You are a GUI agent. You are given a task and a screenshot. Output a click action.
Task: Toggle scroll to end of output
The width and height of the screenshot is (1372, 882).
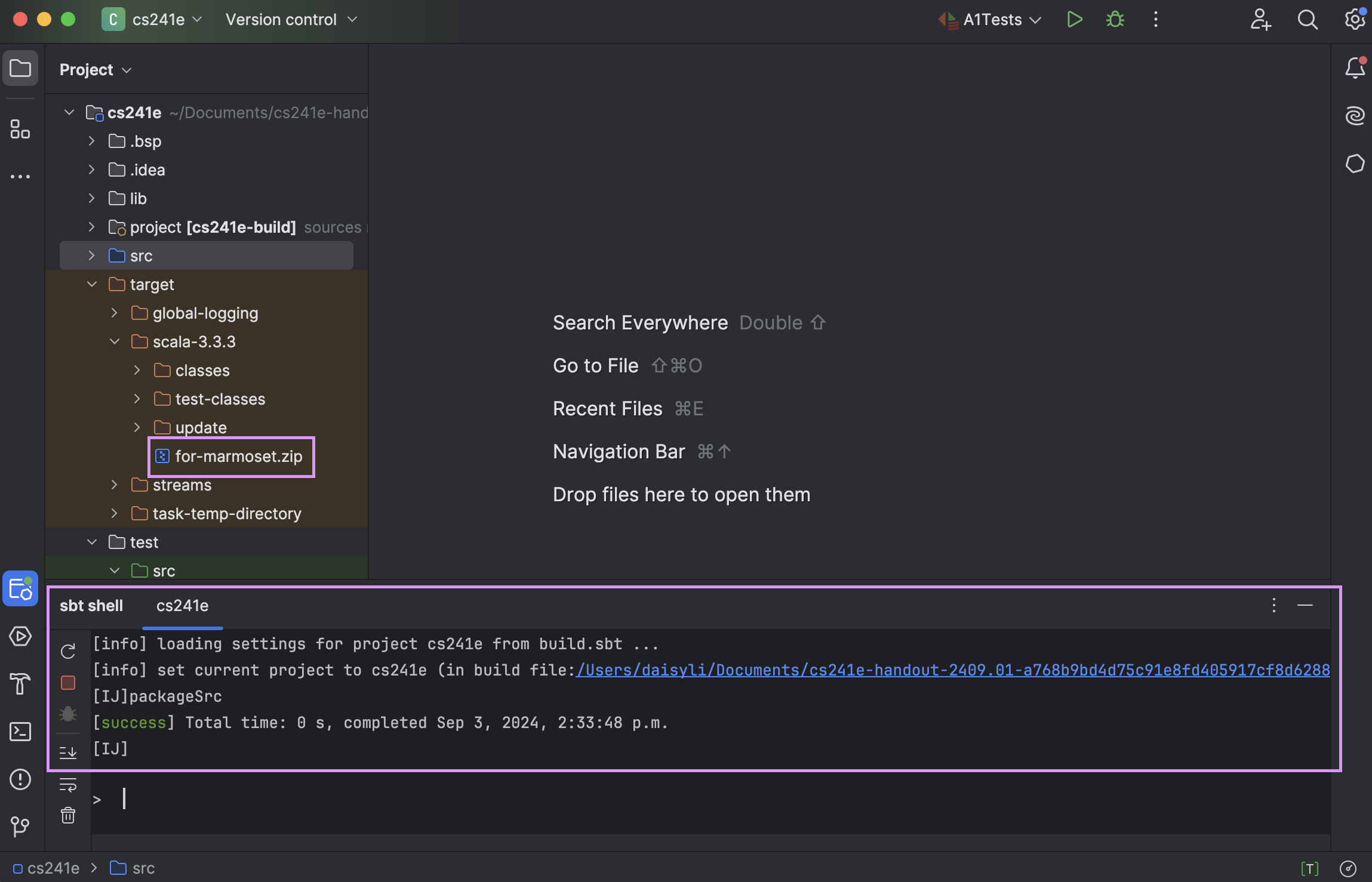(x=68, y=752)
